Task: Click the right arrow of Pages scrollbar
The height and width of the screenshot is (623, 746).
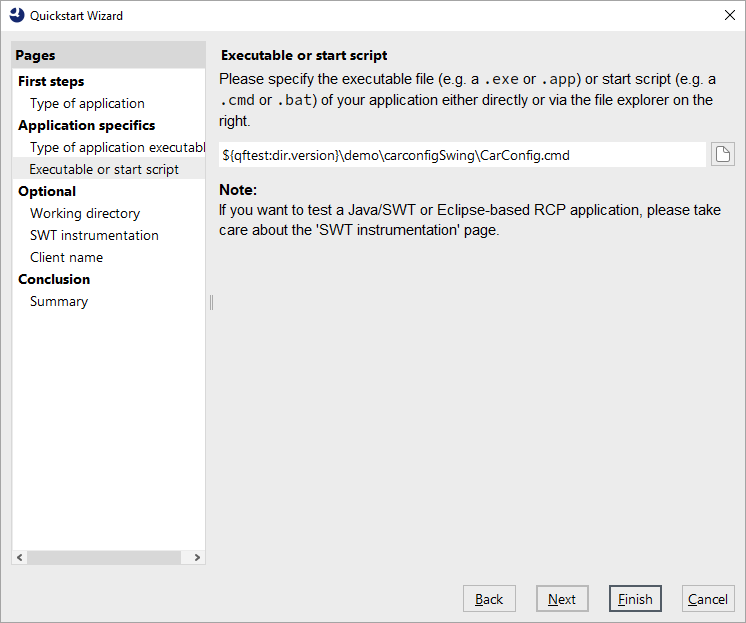Action: (x=197, y=557)
